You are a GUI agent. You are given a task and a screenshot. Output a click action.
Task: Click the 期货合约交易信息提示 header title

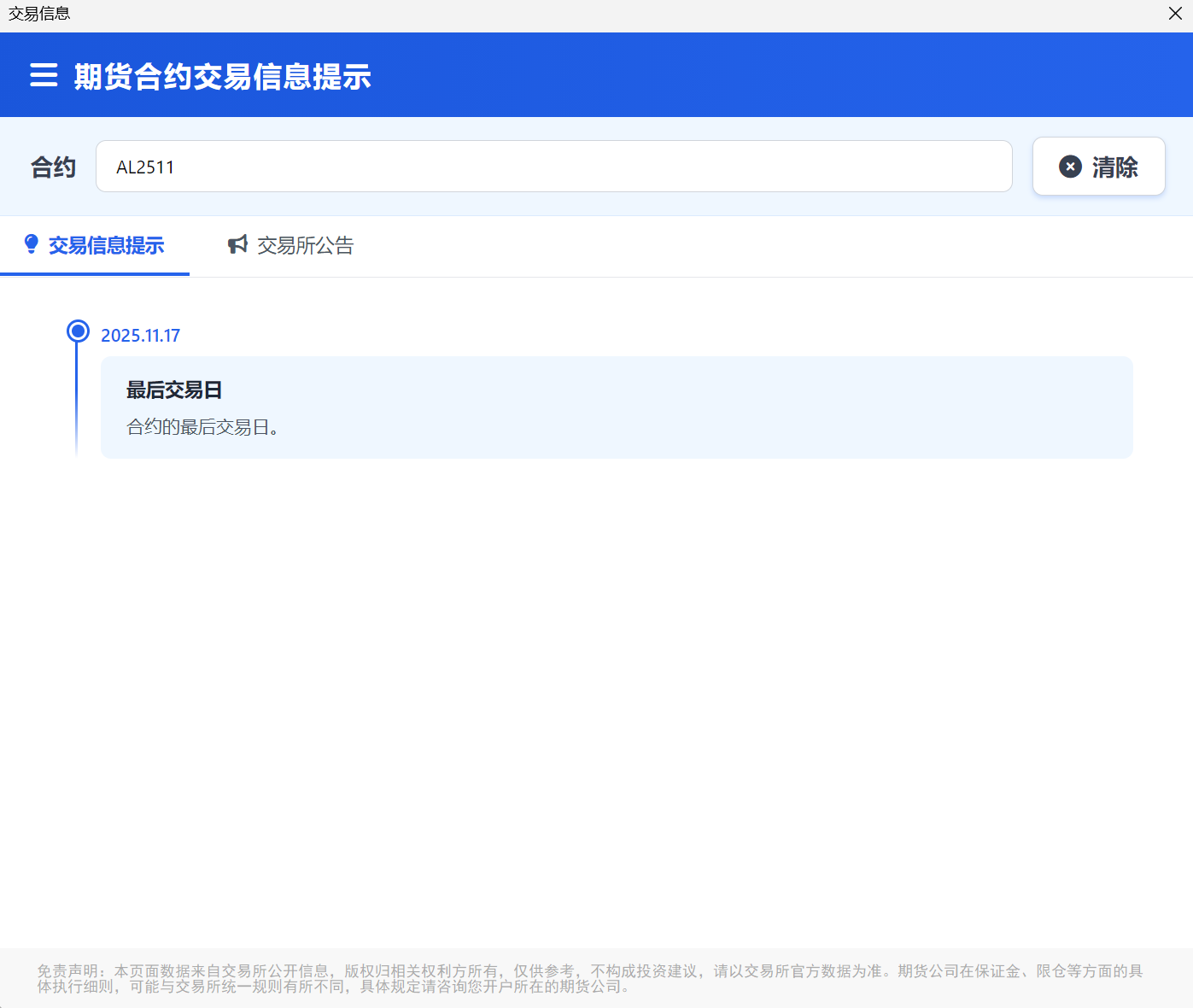click(222, 77)
